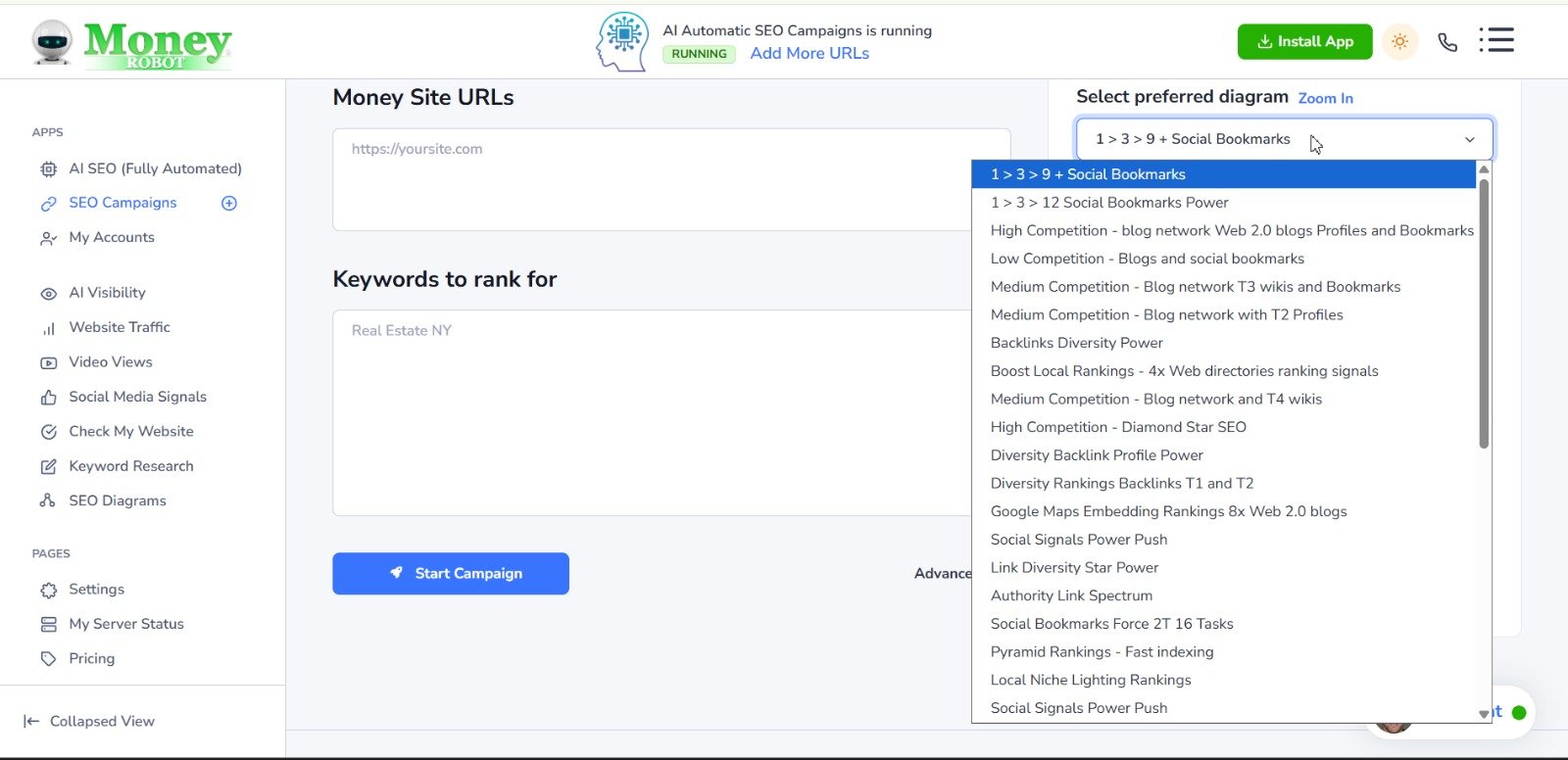Select 'Boost Local Rankings - 4x Web directories' option

click(1223, 371)
